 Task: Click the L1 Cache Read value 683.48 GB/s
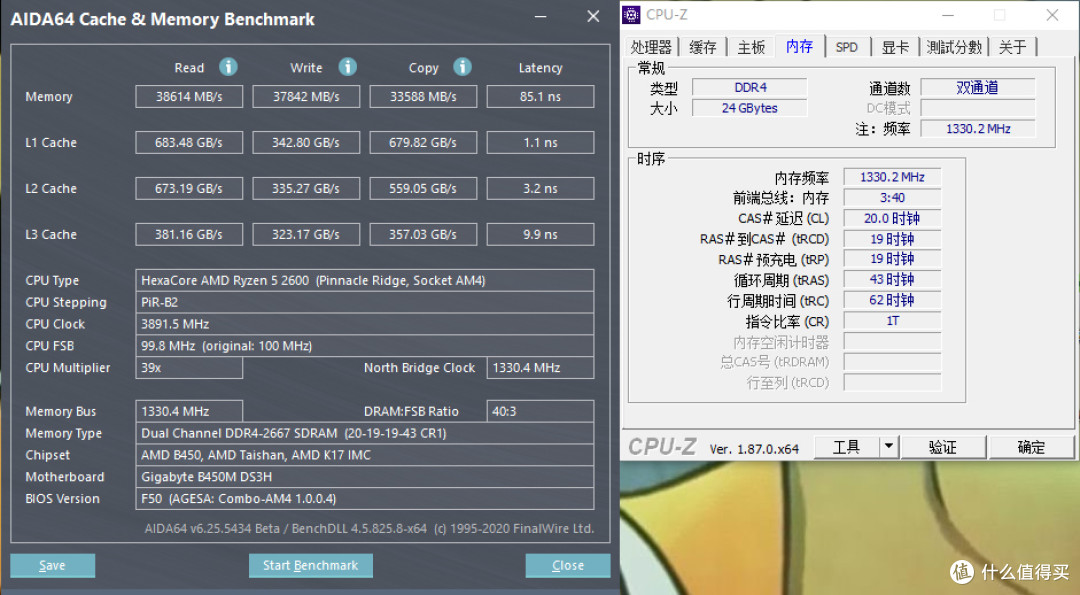(189, 143)
